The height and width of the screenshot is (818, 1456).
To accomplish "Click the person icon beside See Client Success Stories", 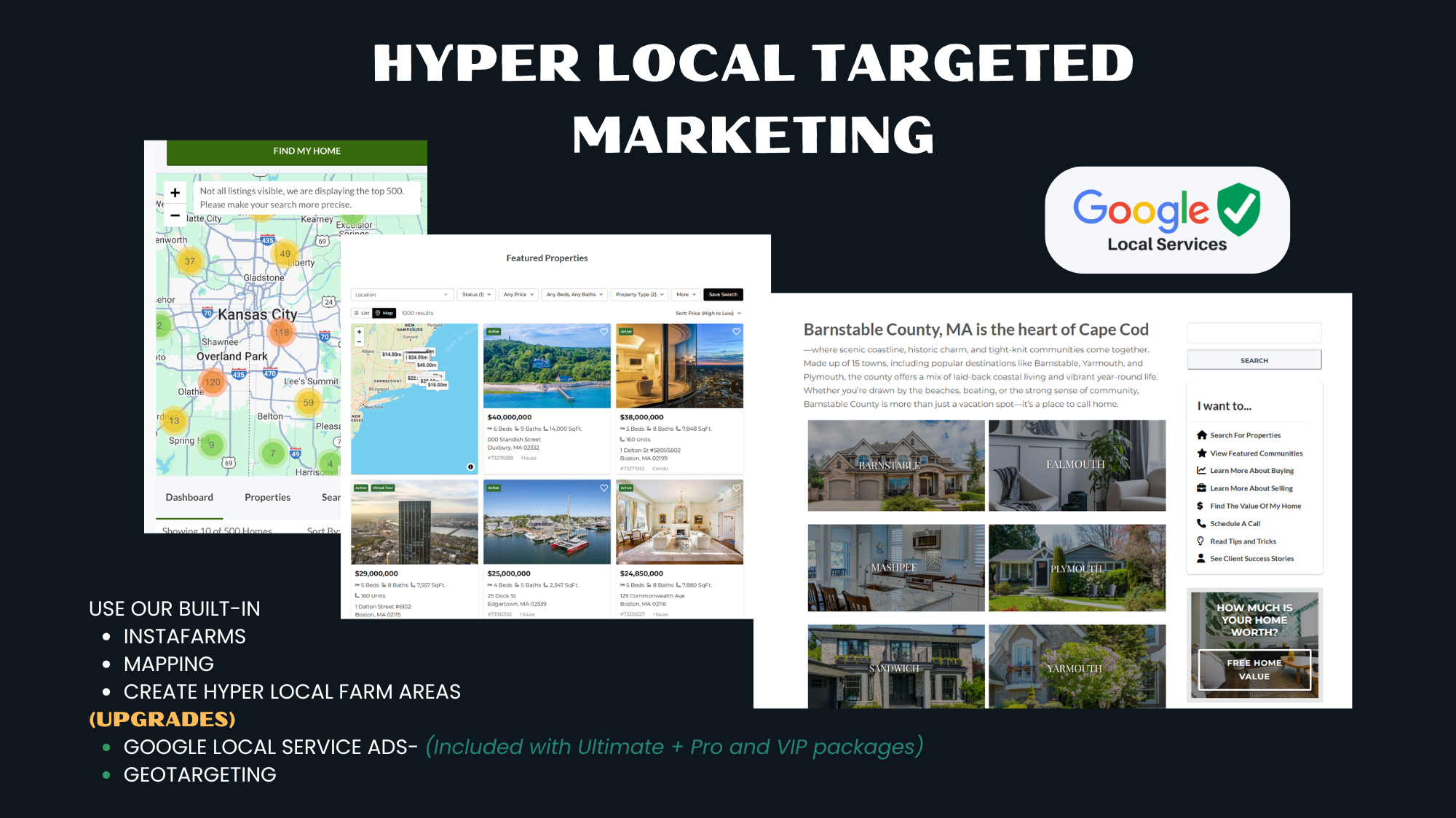I will [x=1201, y=558].
